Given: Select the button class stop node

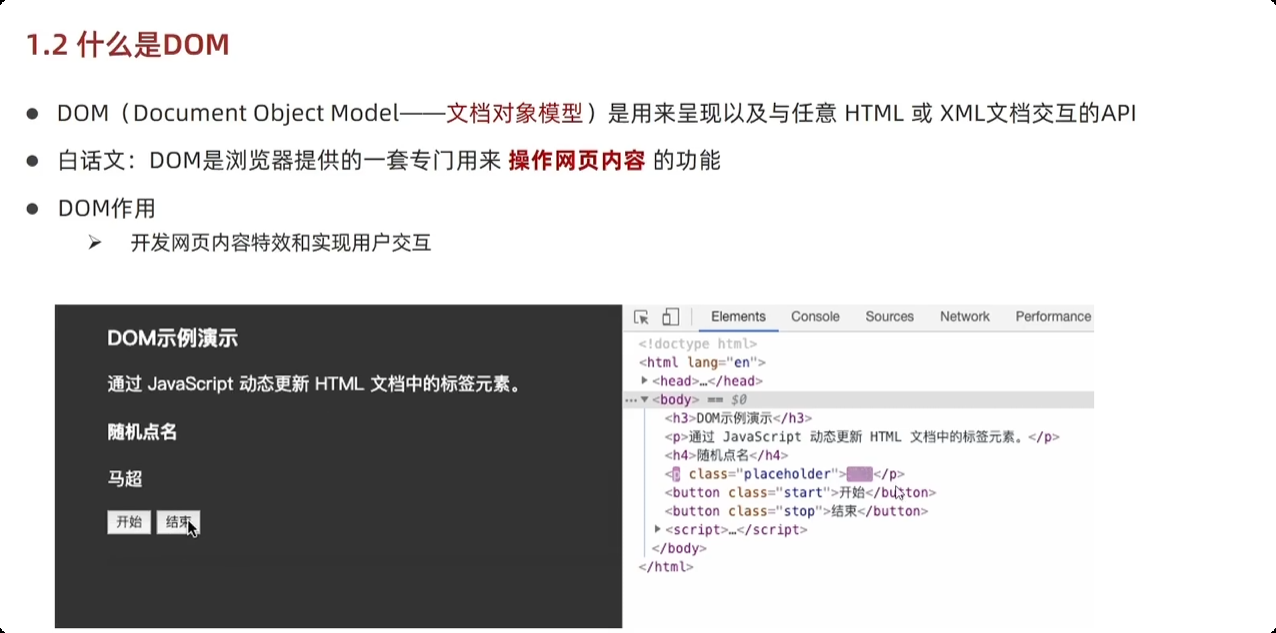Looking at the screenshot, I should click(796, 511).
